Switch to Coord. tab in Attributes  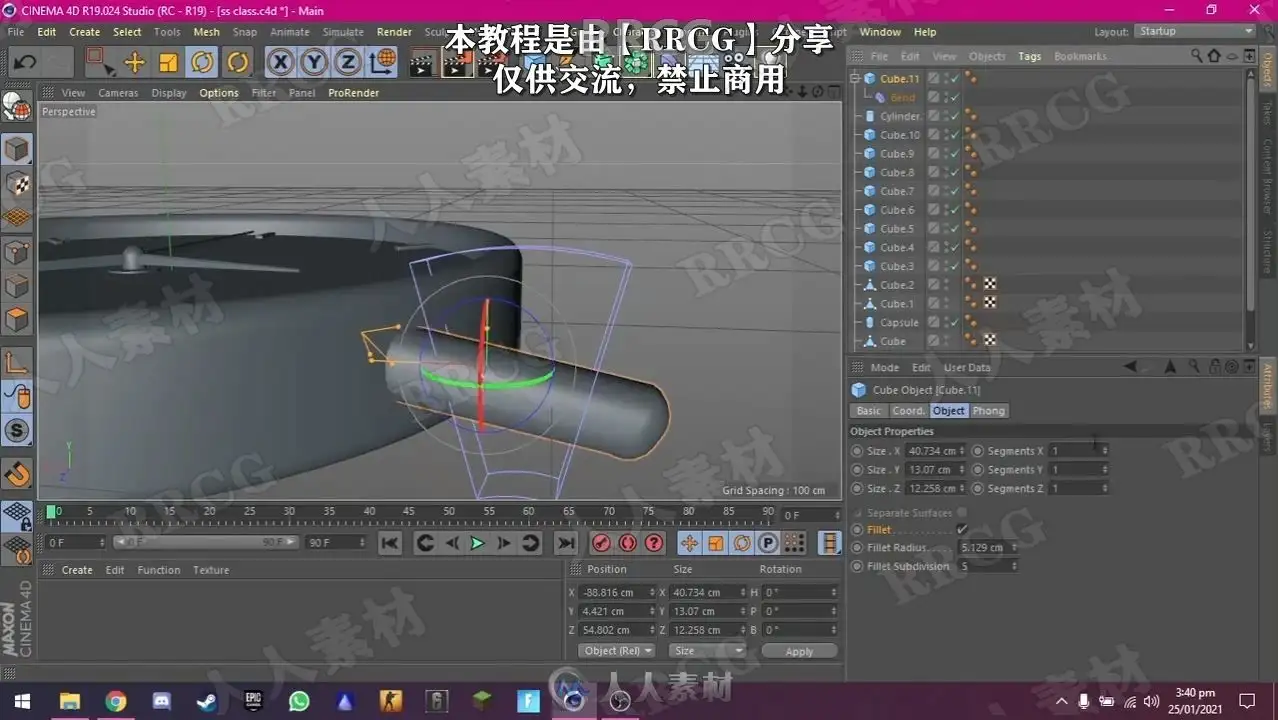pyautogui.click(x=908, y=411)
